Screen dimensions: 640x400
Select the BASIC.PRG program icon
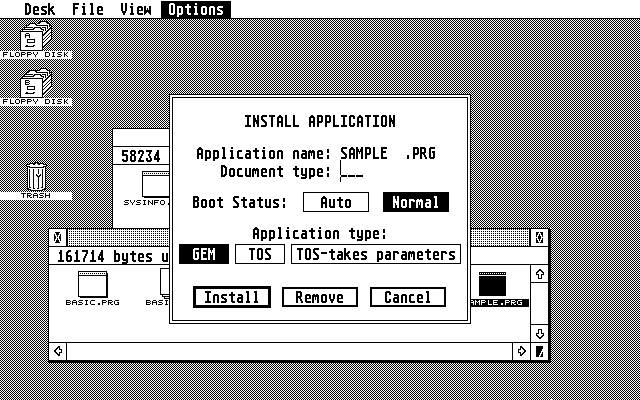93,289
